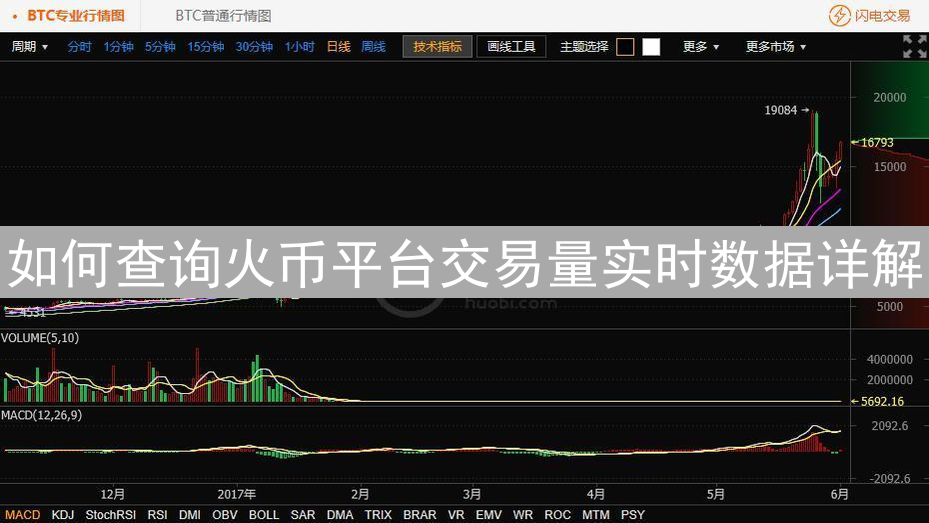Click the 12月 timeline label
The height and width of the screenshot is (523, 929).
113,494
